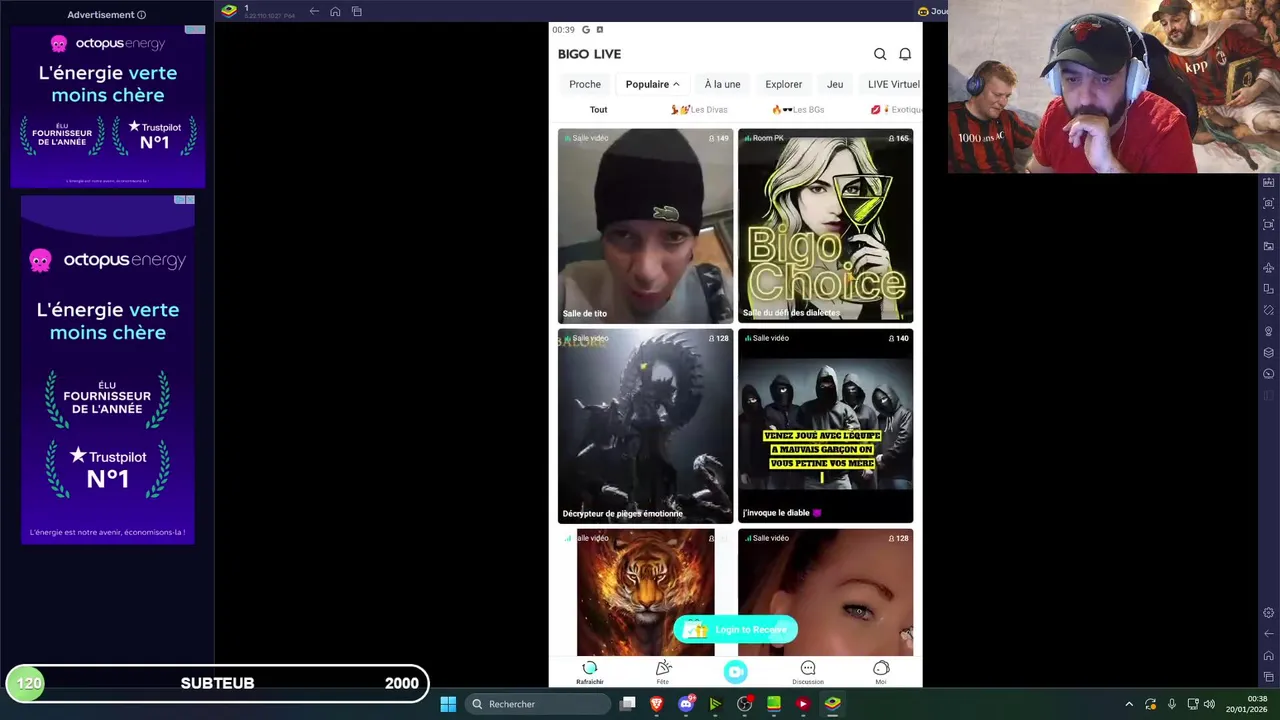Open the tiger thumbnail video room
This screenshot has width=1280, height=720.
point(645,592)
